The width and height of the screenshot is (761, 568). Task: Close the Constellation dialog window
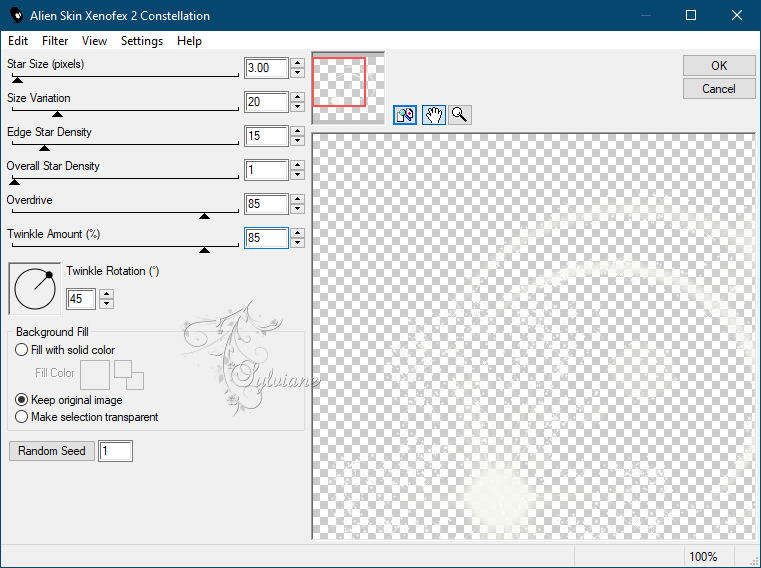pos(737,15)
